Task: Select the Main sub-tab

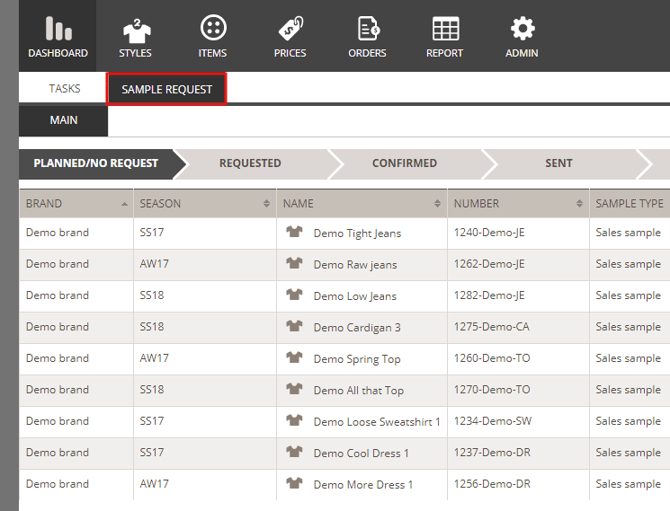Action: click(64, 120)
